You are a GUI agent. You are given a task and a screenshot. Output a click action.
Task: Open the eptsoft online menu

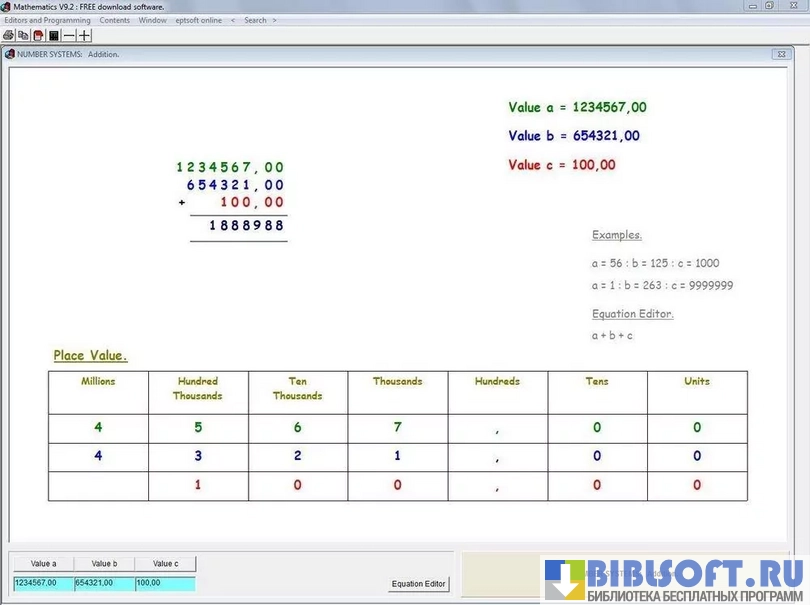pos(199,20)
